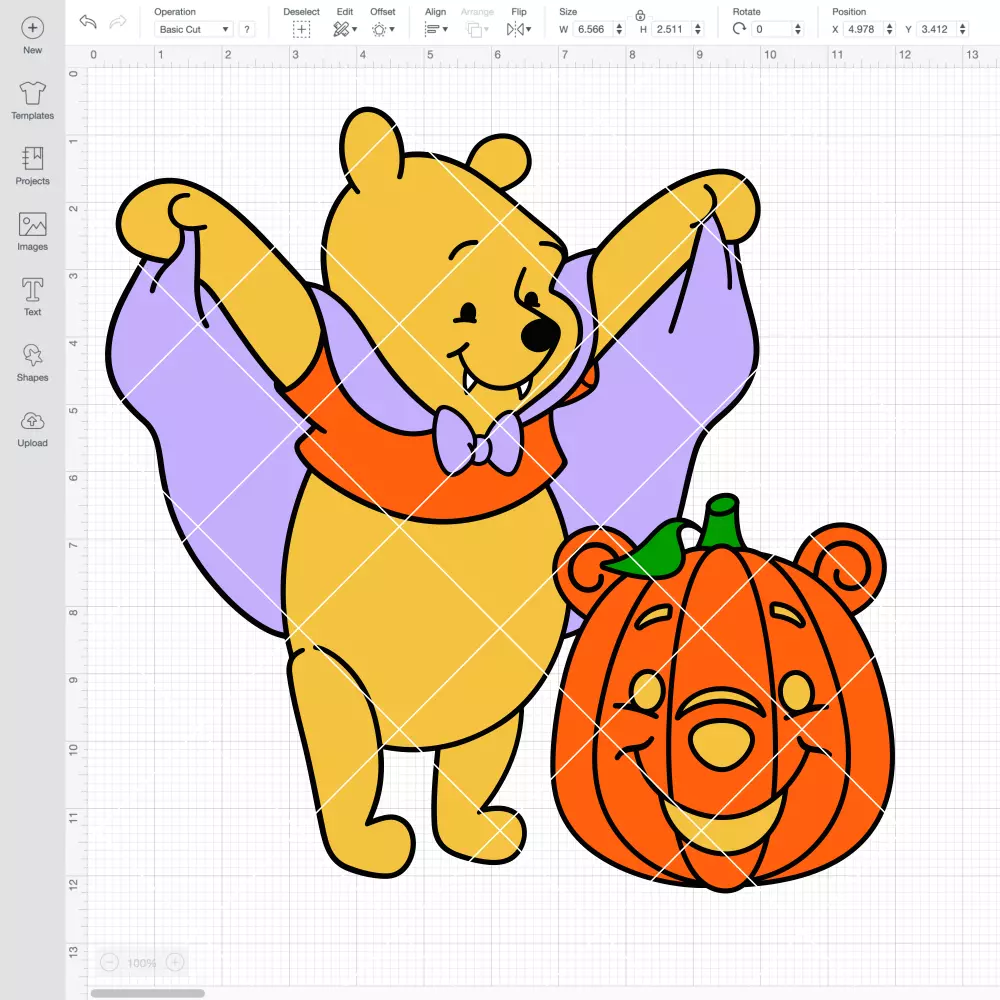Click the Position X input field
1000x1000 pixels.
[862, 29]
